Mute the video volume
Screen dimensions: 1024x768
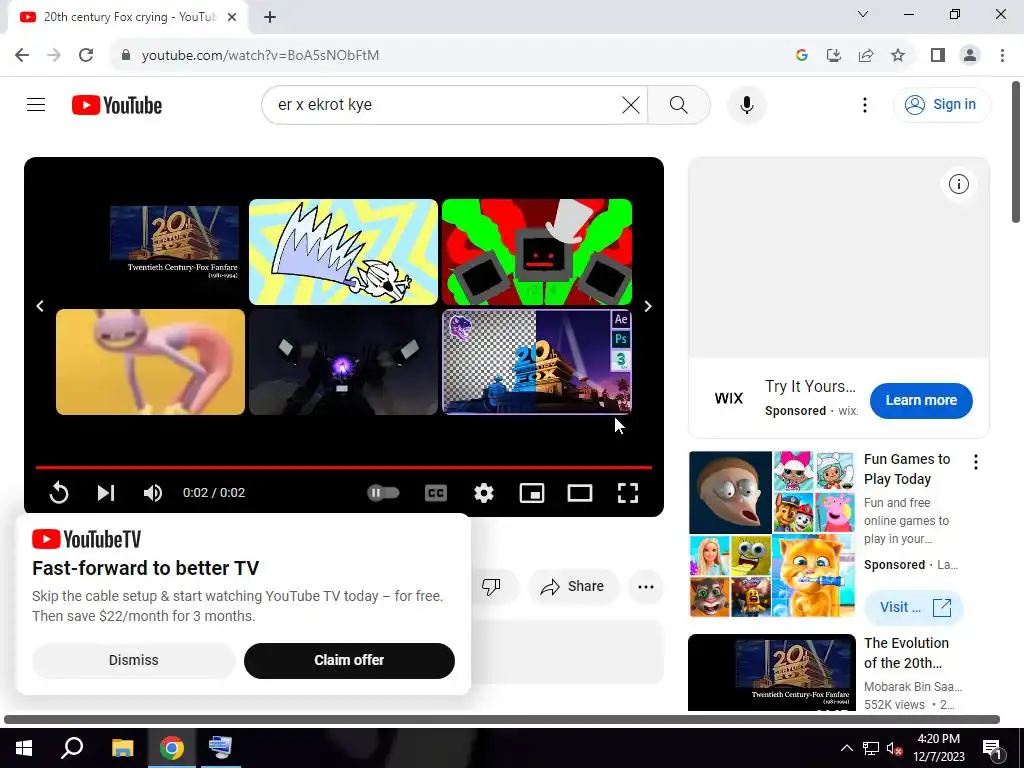pos(153,492)
